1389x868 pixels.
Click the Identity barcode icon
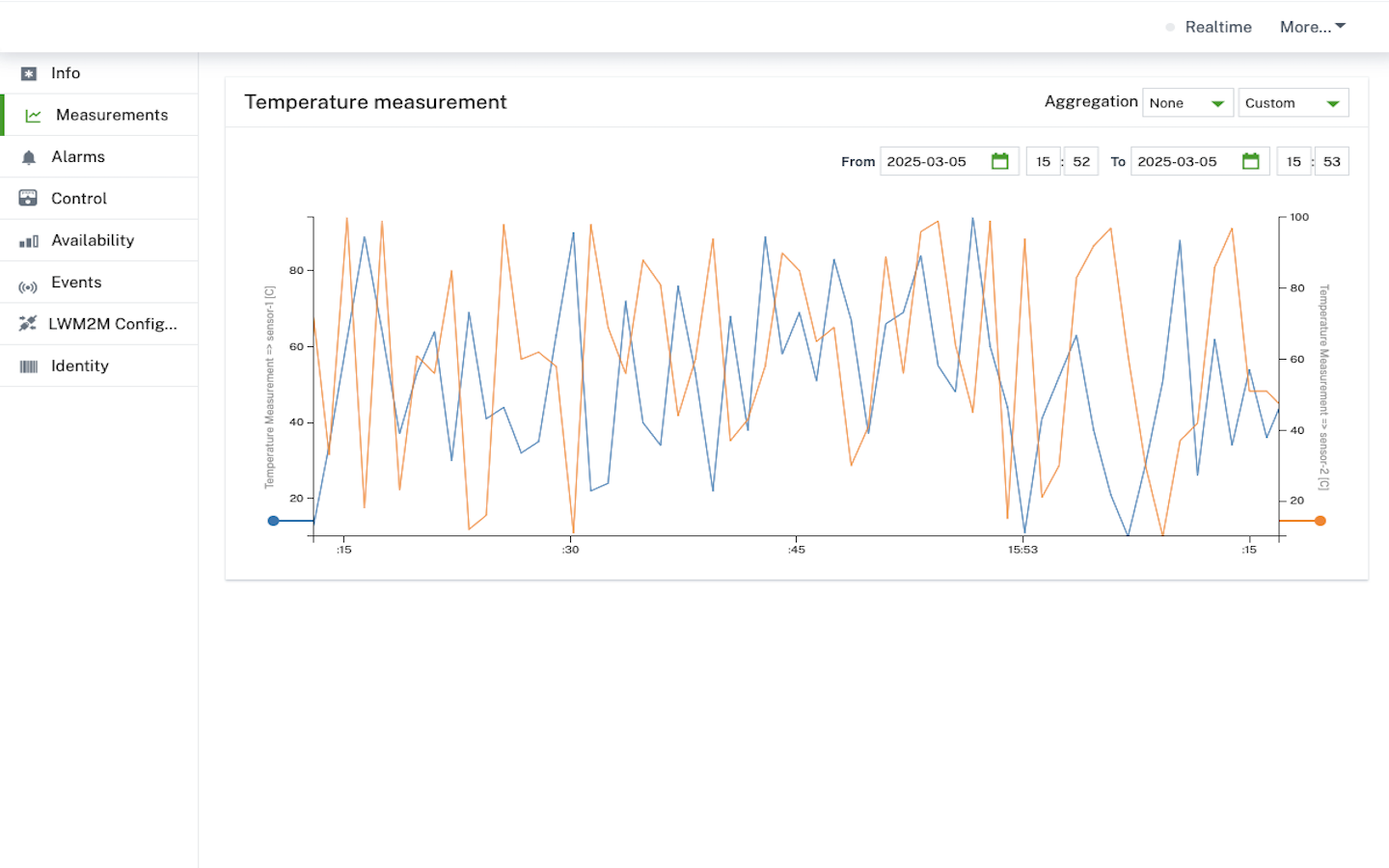point(29,366)
